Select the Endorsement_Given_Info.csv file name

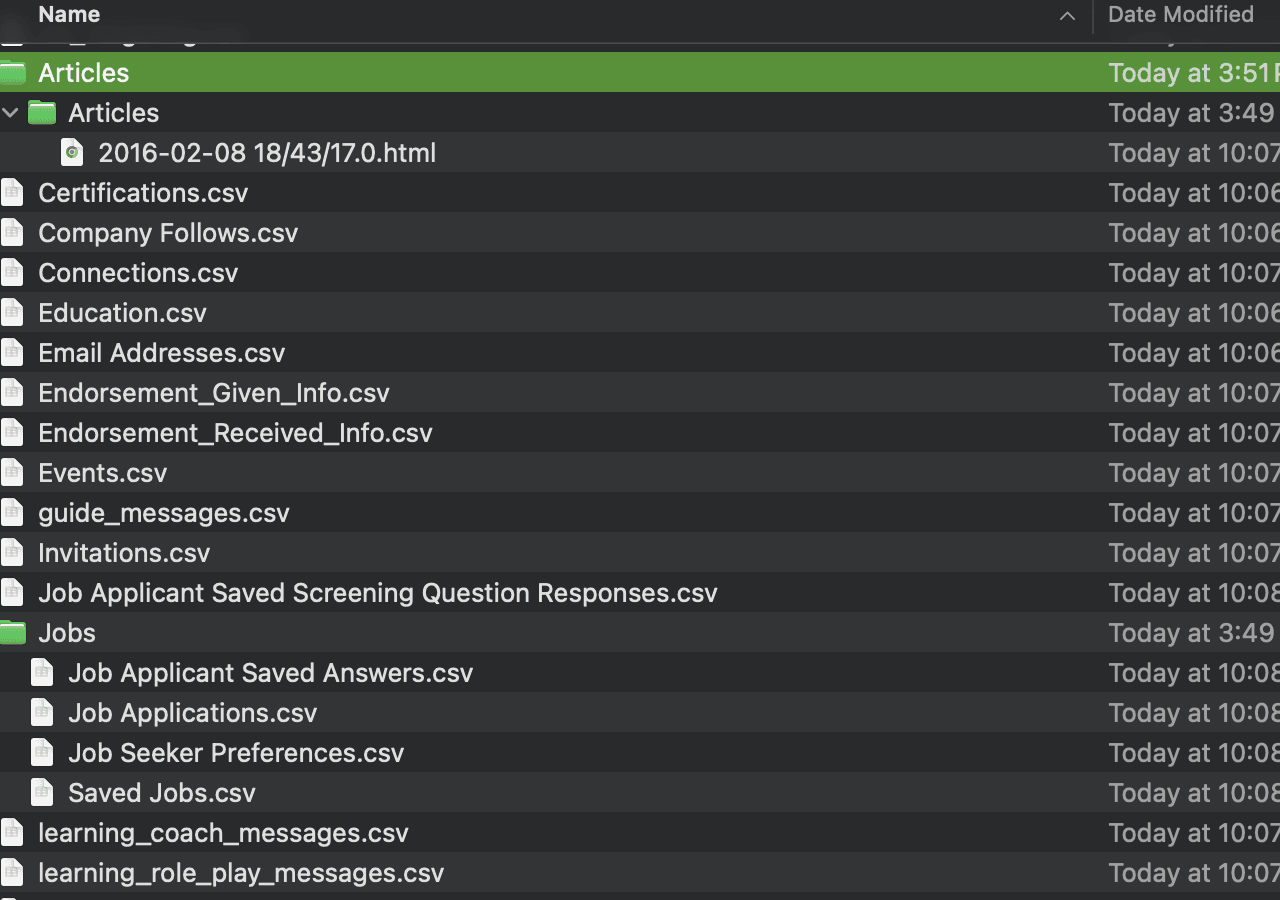[214, 393]
